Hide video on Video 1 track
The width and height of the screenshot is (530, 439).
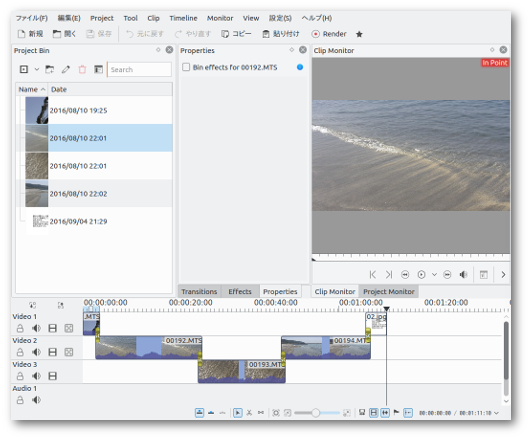pos(52,328)
